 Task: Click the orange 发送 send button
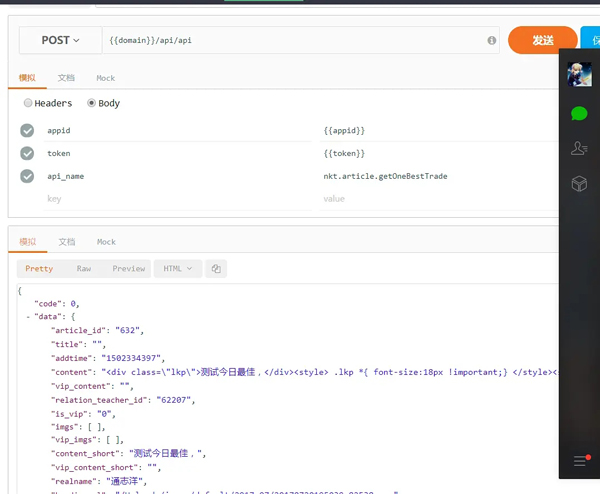click(542, 40)
